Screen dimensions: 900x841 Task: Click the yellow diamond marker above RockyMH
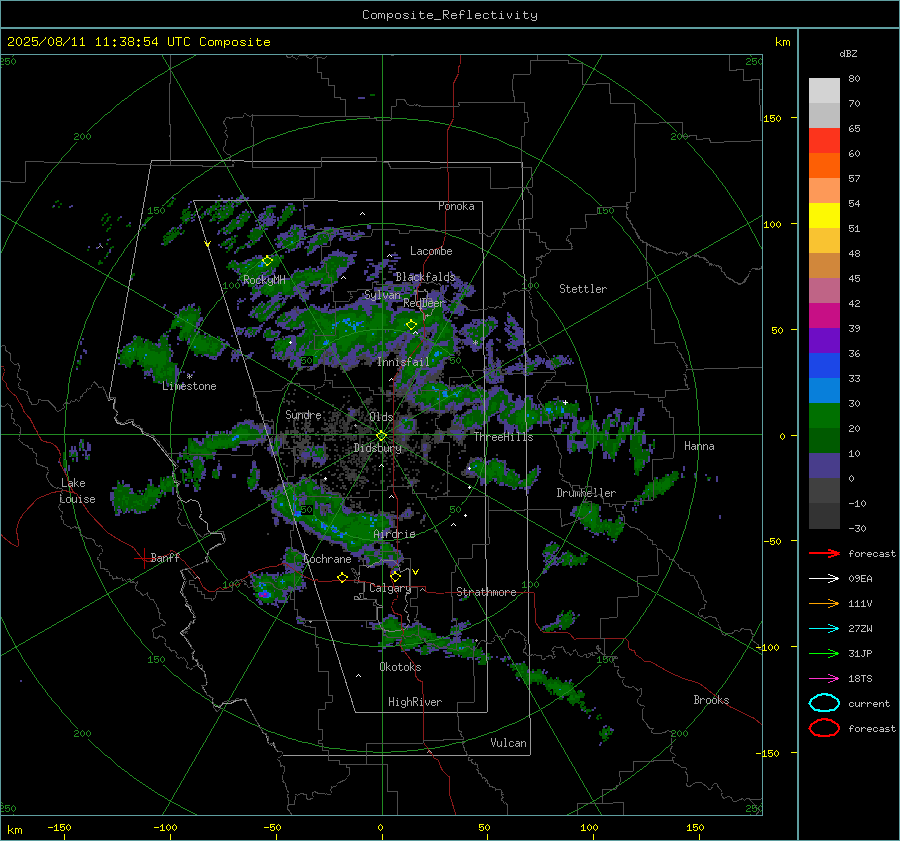[267, 261]
